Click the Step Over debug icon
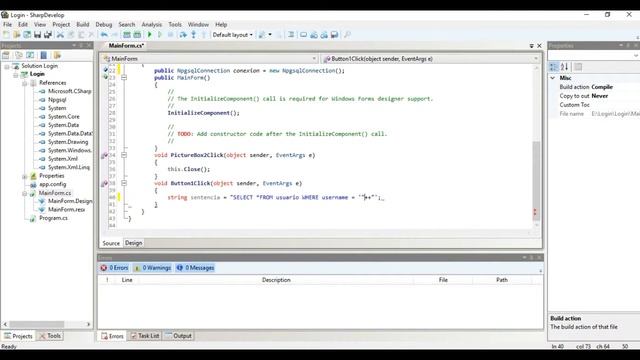This screenshot has width=640, height=360. coord(183,35)
